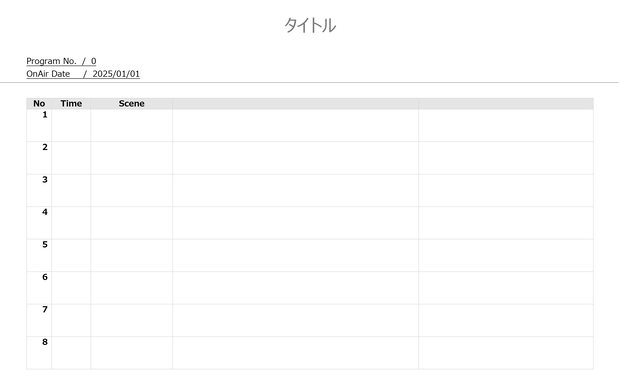Select the Scene cell in row 5
This screenshot has width=620, height=384.
pos(132,255)
